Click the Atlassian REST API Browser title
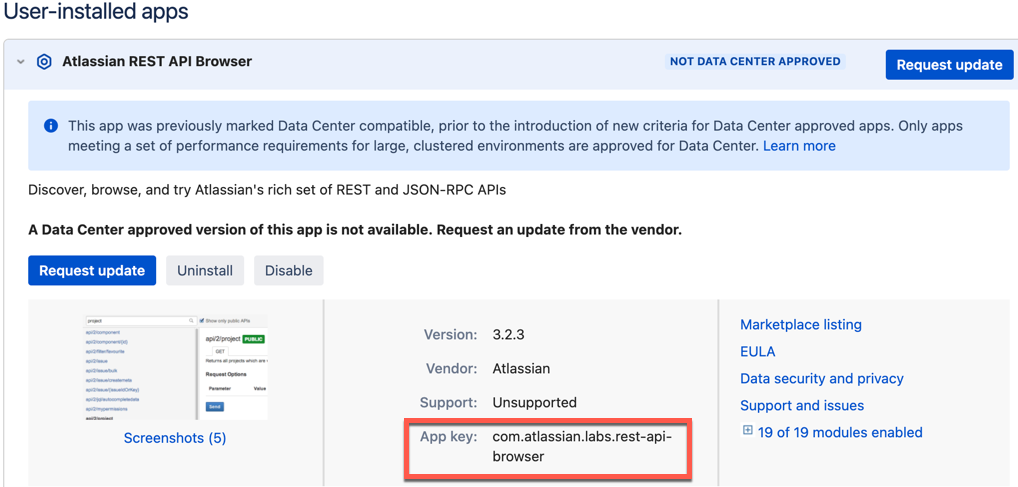The width and height of the screenshot is (1018, 487). coord(157,62)
